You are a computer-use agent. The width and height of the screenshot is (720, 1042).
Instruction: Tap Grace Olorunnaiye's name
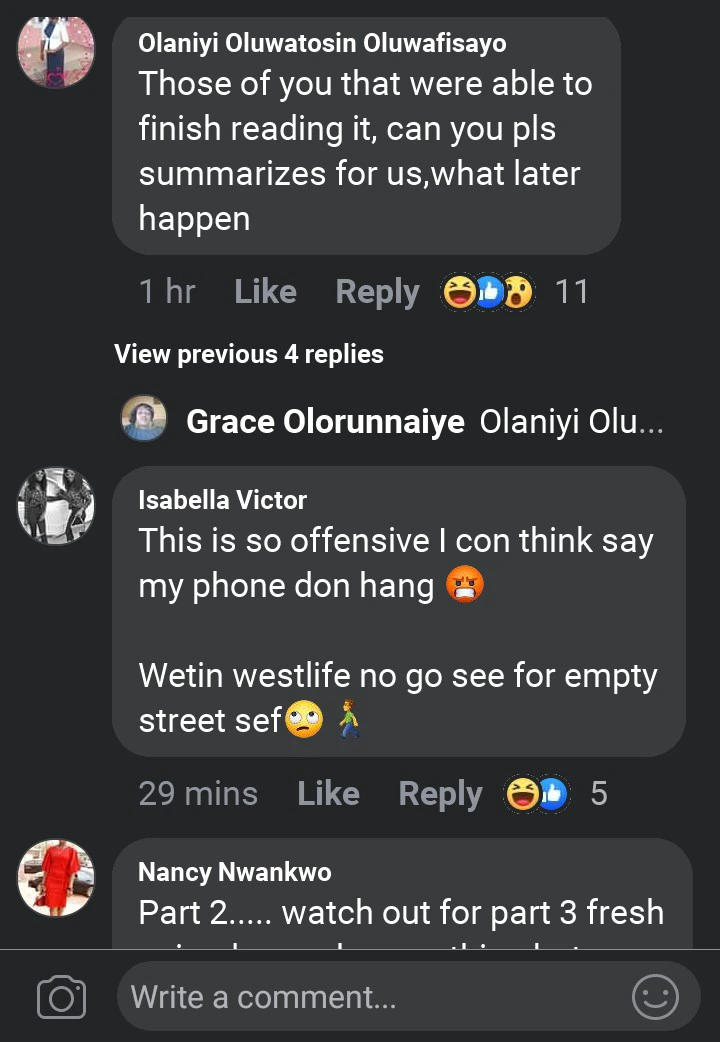point(325,421)
